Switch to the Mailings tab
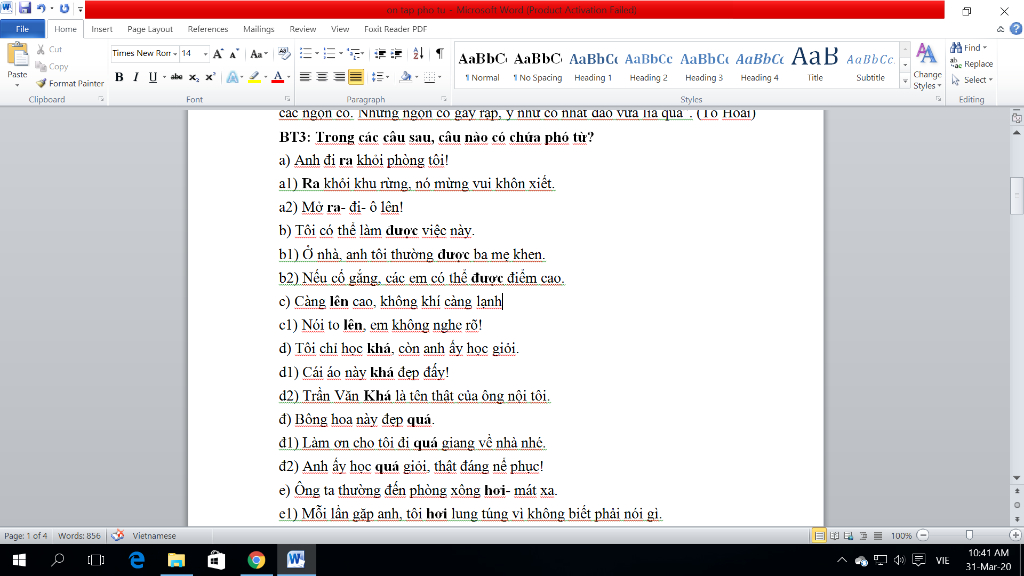This screenshot has width=1024, height=576. click(x=259, y=29)
